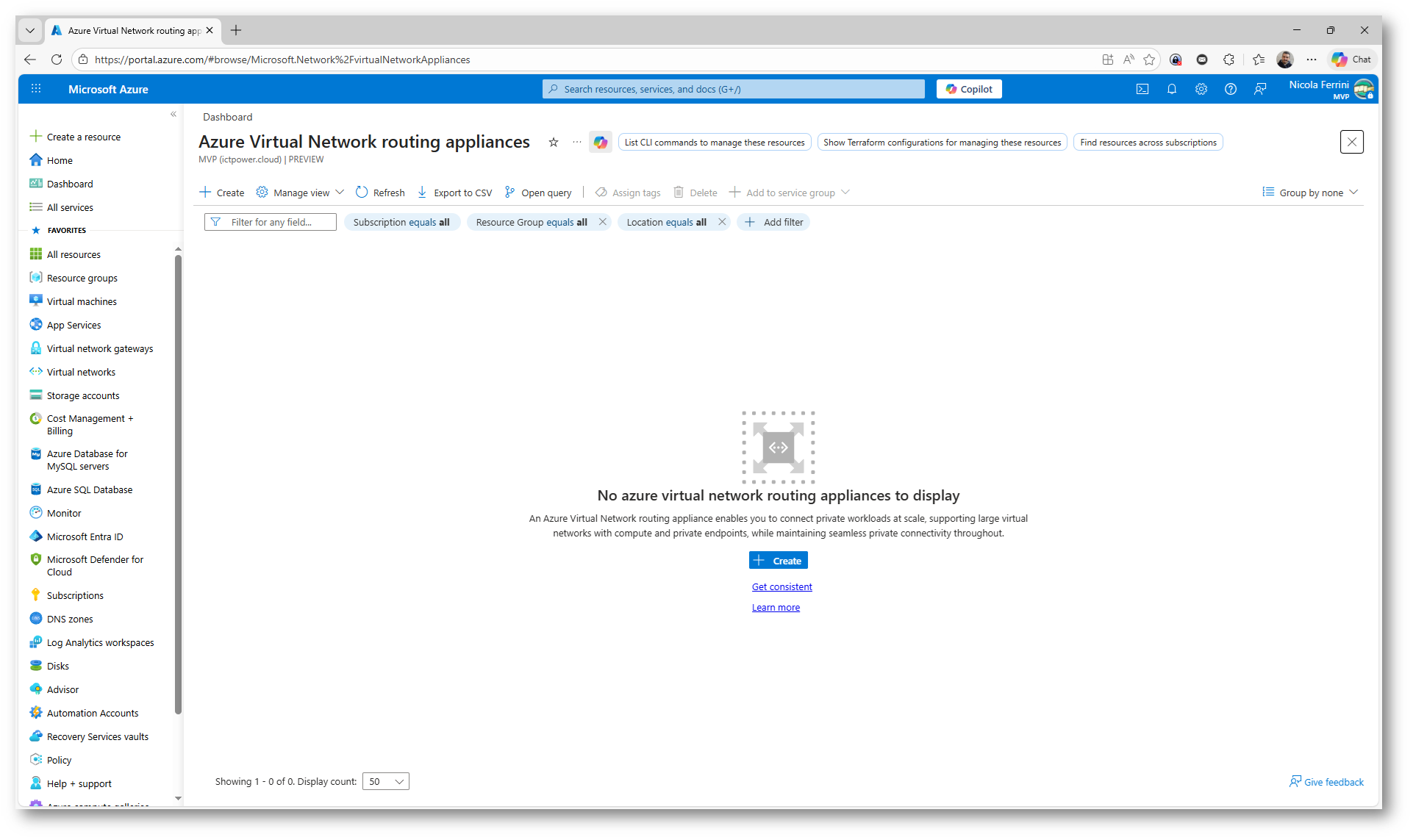Expand the Manage view dropdown
The width and height of the screenshot is (1413, 840).
tap(301, 193)
